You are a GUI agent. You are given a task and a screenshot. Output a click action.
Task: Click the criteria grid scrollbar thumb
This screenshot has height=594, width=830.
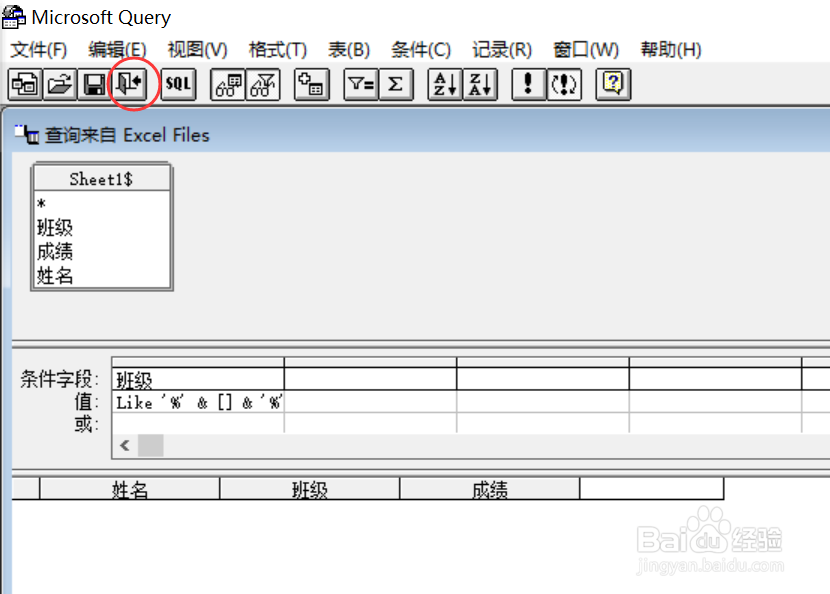[150, 445]
